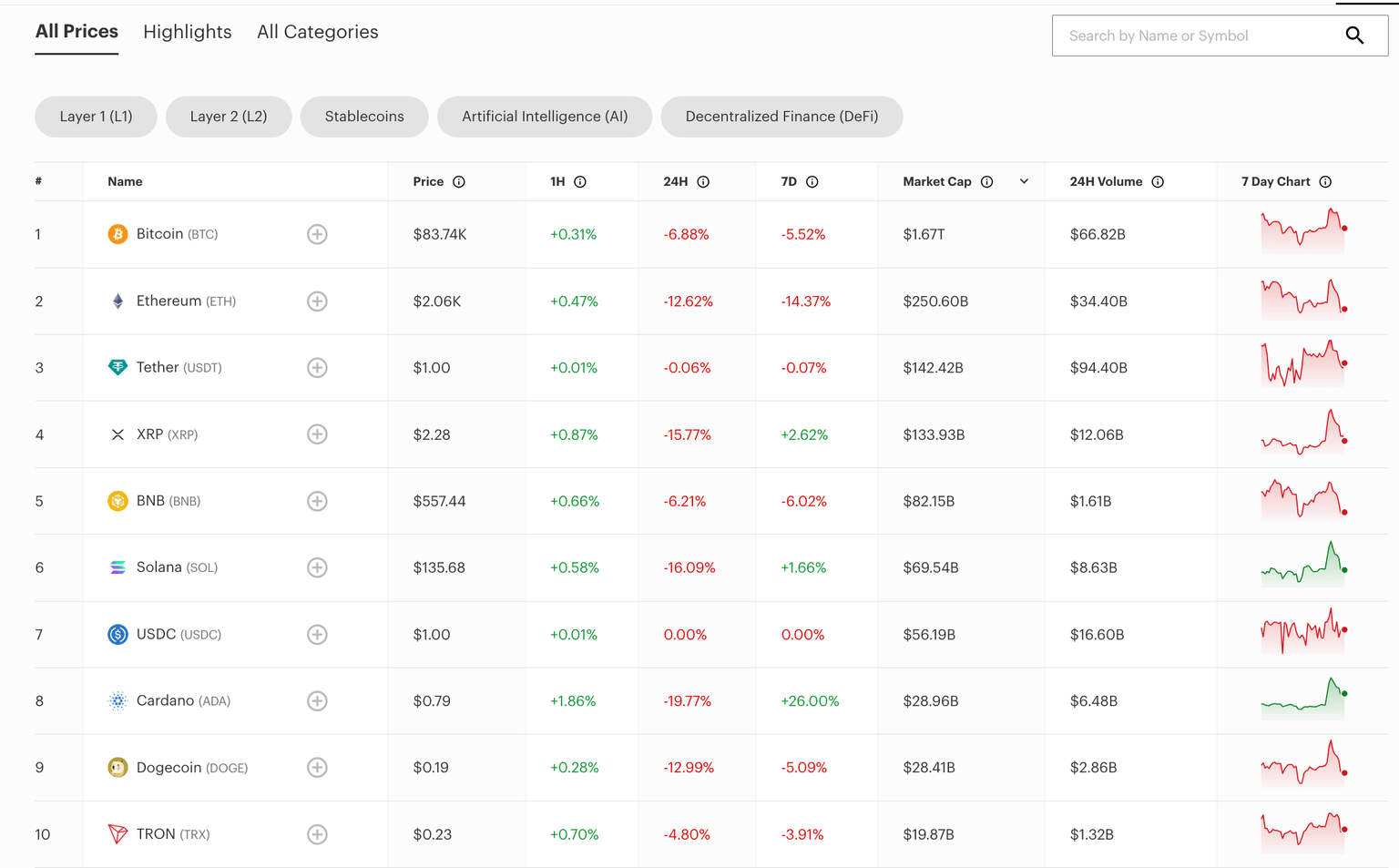Click the Dogecoin coin icon
Viewport: 1399px width, 868px height.
(117, 767)
